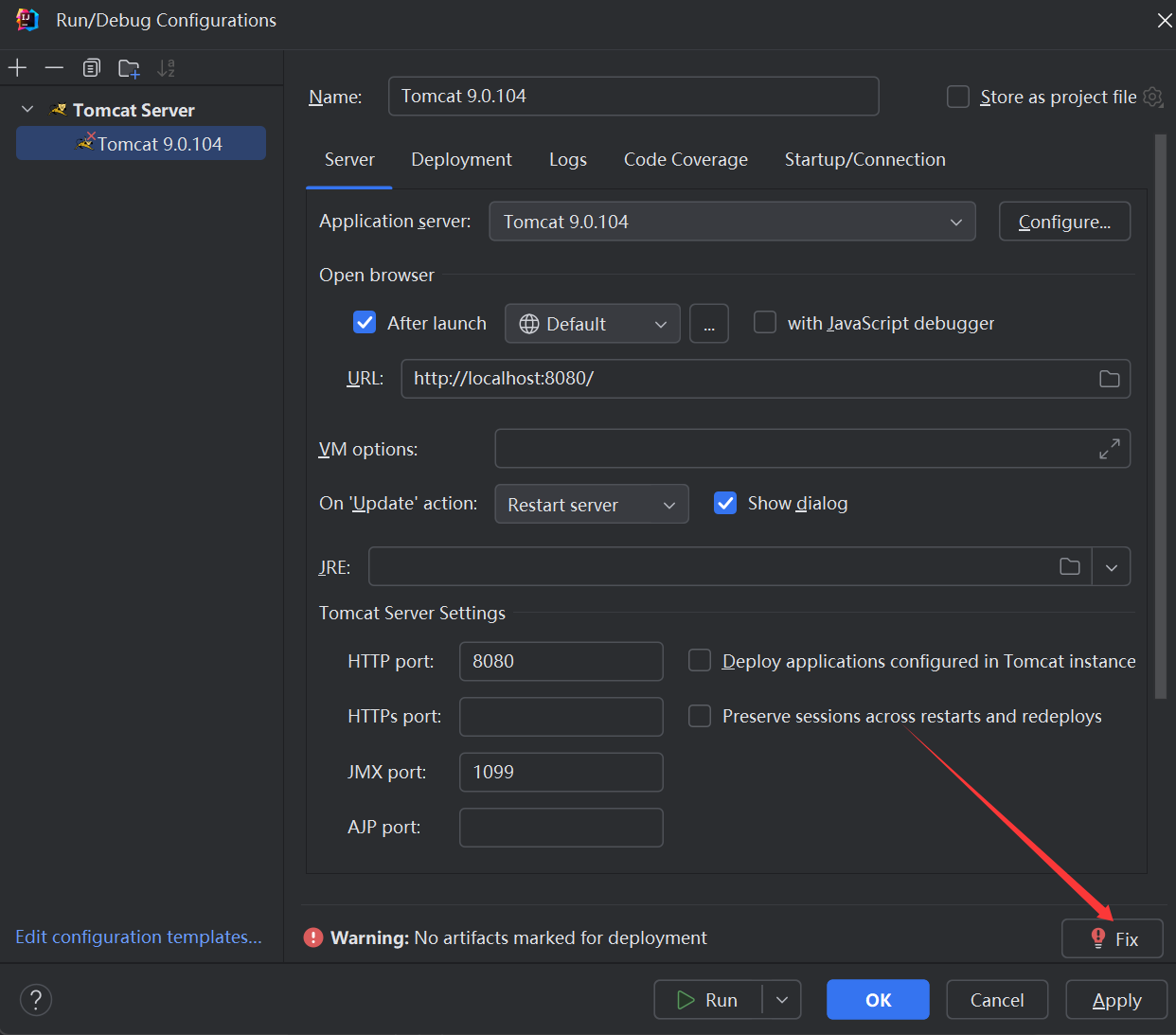Open the help question mark icon
This screenshot has height=1035, width=1176.
(x=36, y=999)
